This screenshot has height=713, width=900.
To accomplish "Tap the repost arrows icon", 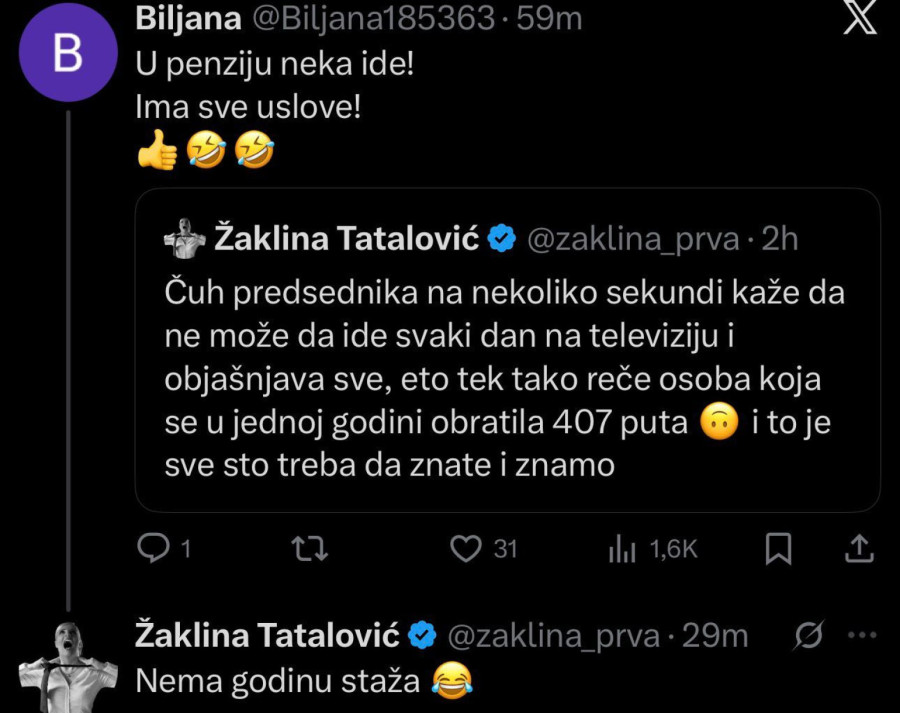I will pos(308,548).
